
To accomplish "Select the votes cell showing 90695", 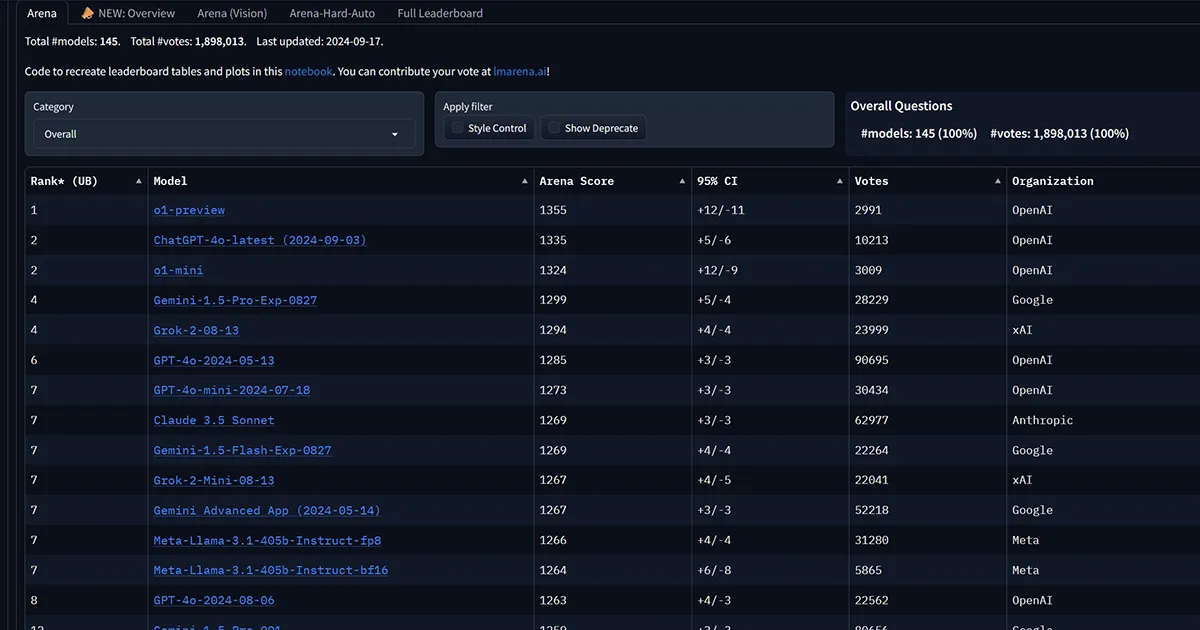I will tap(928, 360).
